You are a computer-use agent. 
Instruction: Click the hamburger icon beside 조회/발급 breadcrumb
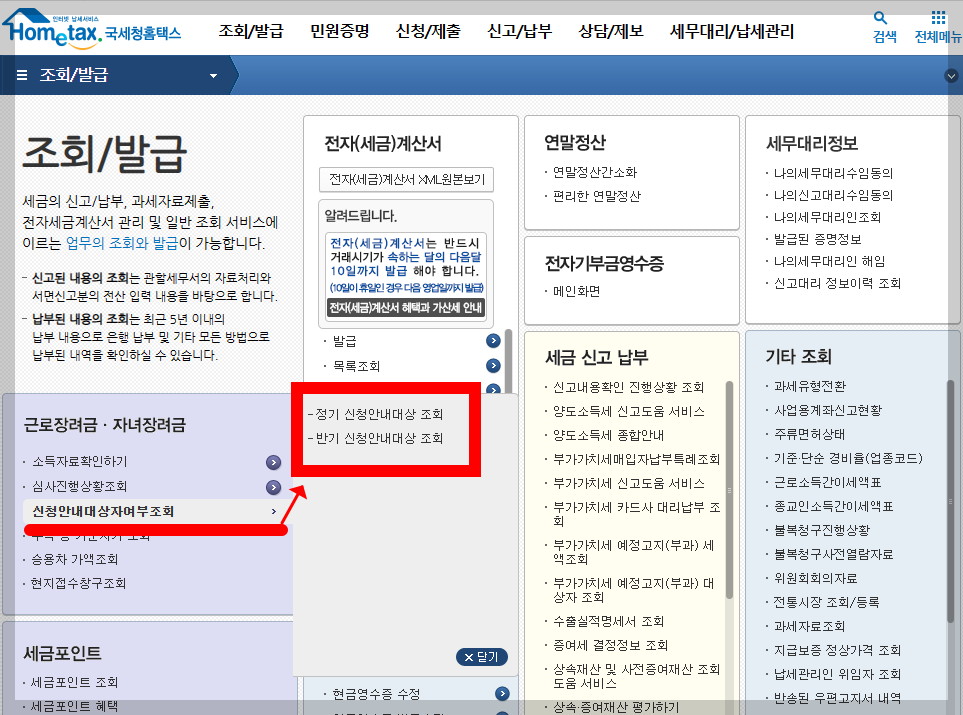21,74
